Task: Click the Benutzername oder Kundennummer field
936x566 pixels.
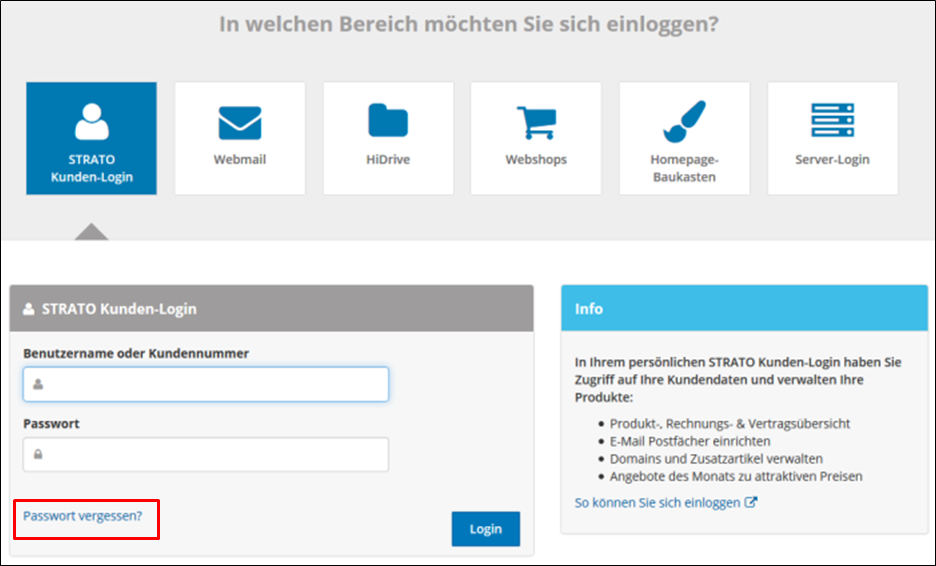Action: 206,384
